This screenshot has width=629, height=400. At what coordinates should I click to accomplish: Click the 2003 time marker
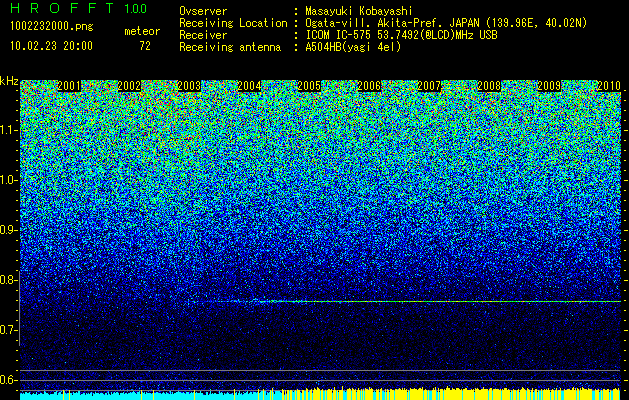(x=189, y=86)
